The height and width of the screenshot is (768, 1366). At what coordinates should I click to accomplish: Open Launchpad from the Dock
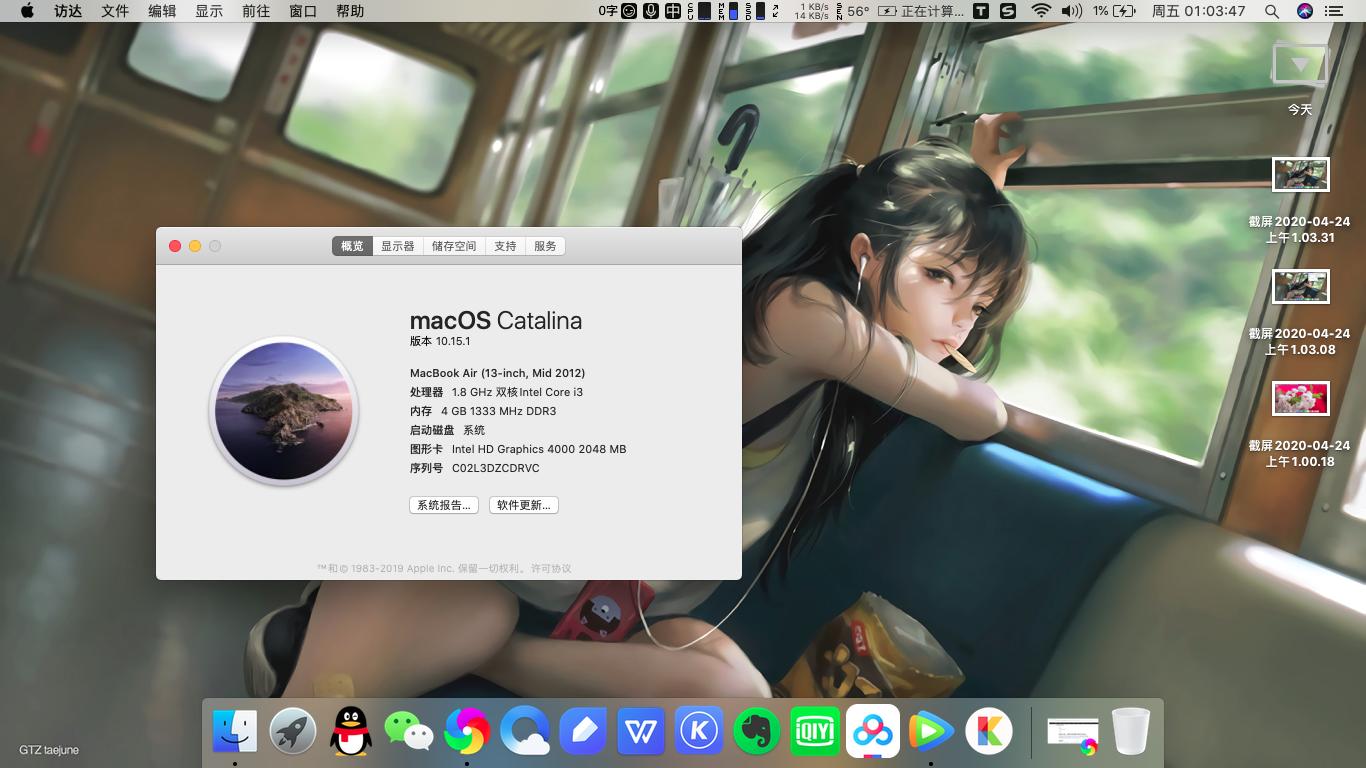point(293,731)
